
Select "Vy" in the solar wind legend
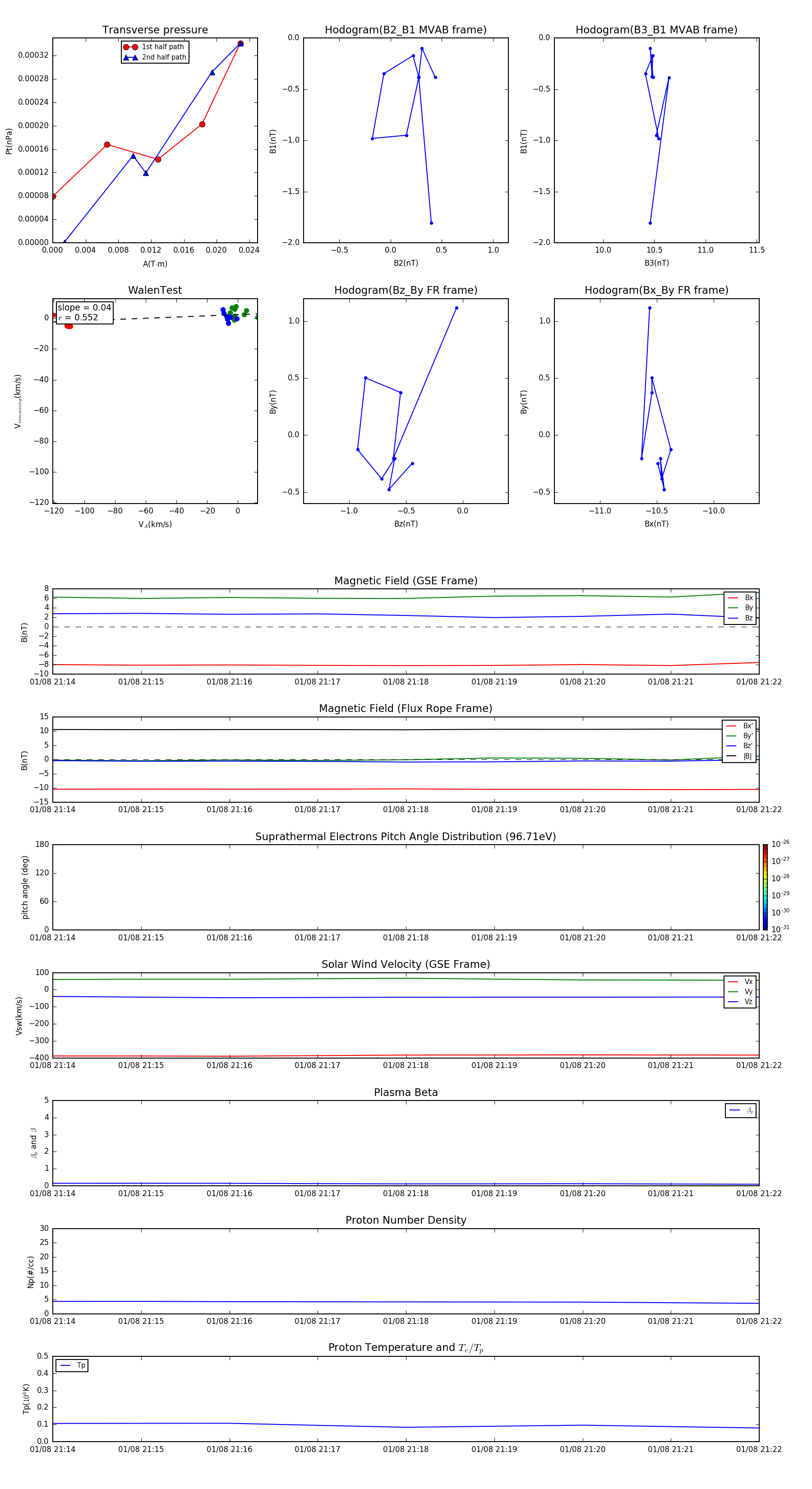point(740,991)
